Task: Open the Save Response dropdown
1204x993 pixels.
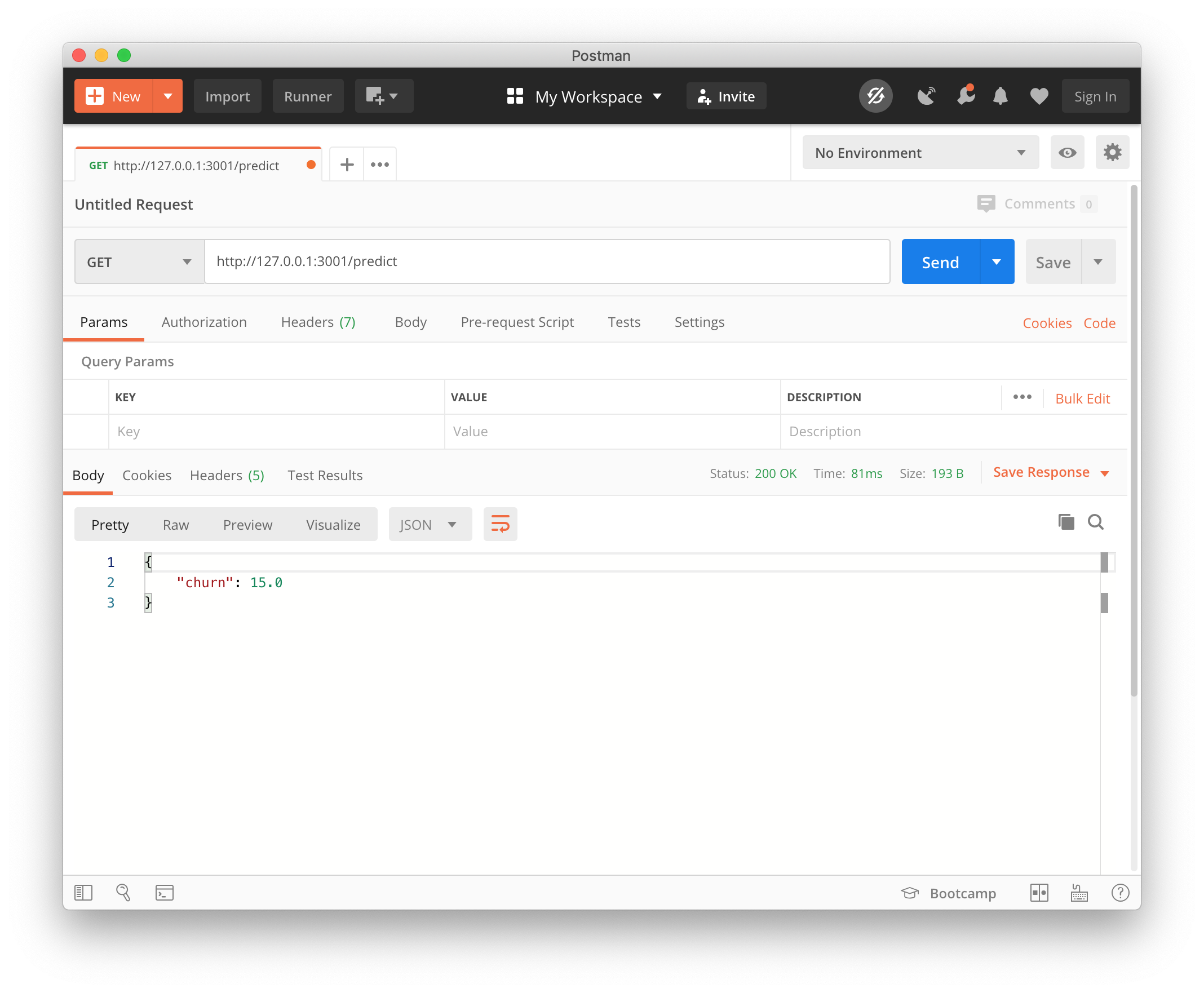Action: pos(1051,472)
